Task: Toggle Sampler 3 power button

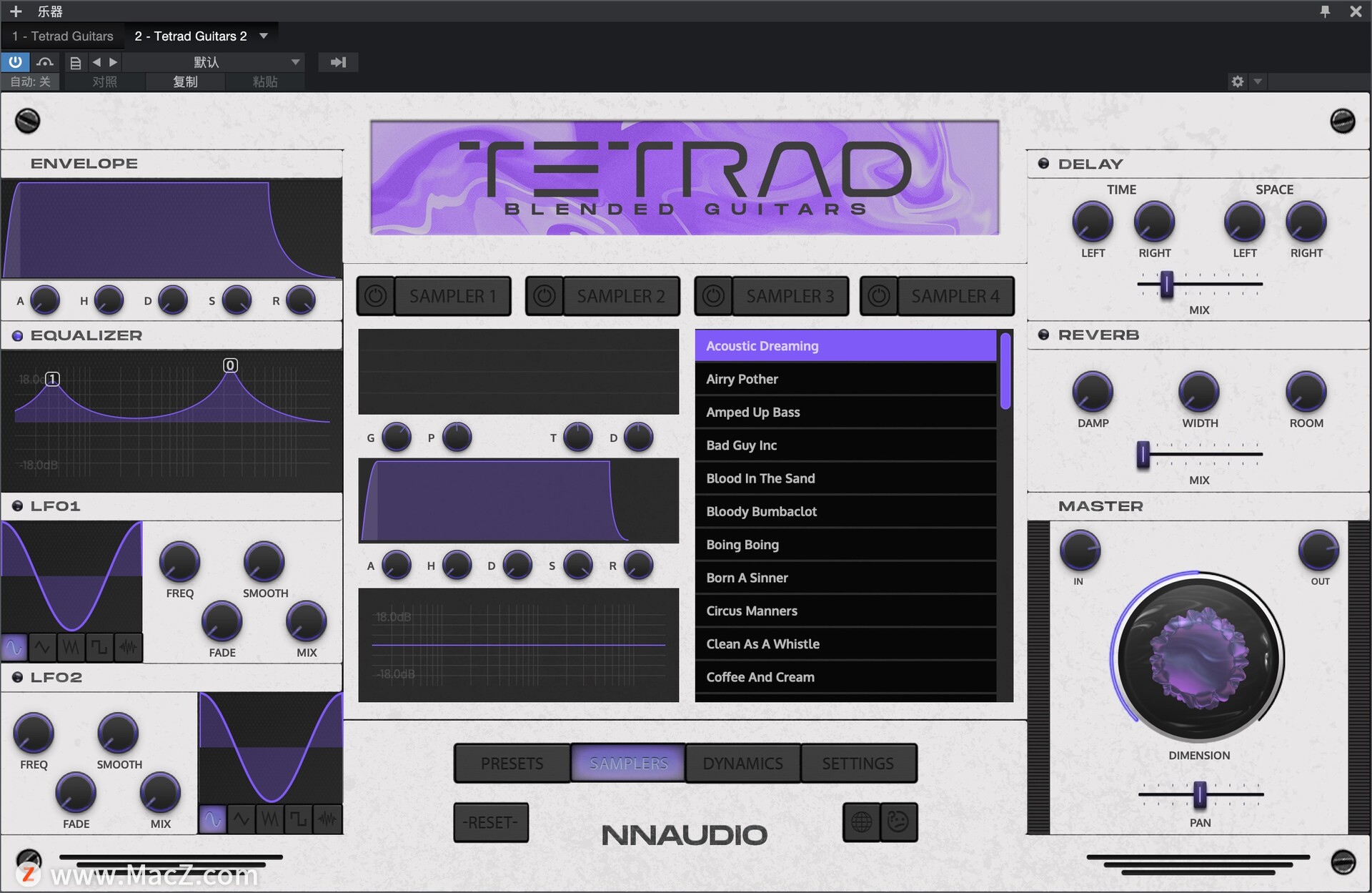Action: 713,296
